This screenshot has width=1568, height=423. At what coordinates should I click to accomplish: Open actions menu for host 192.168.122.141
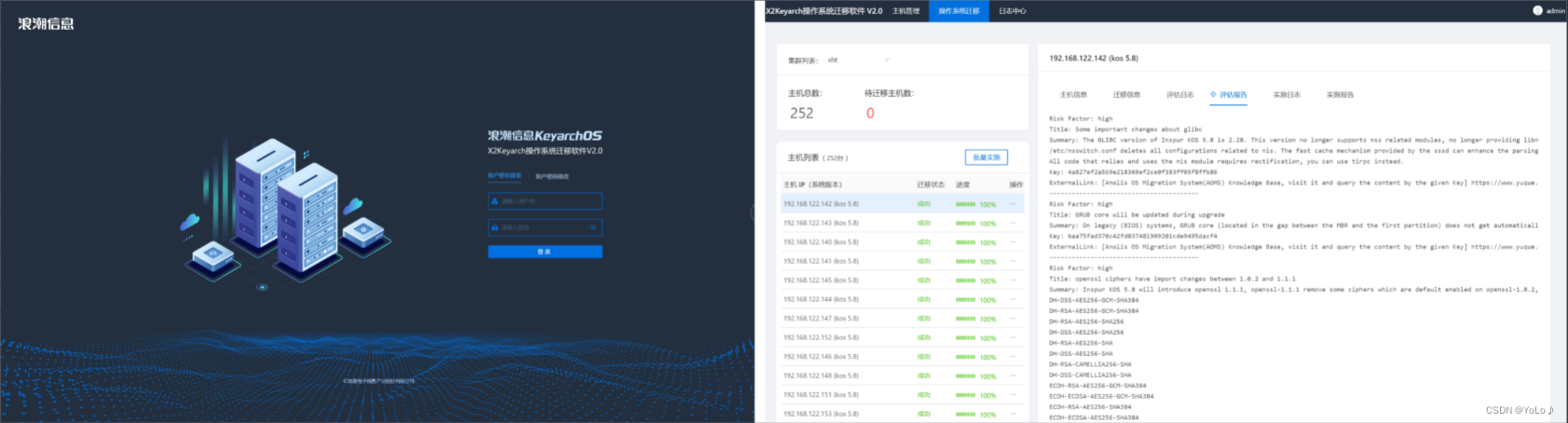click(x=1013, y=262)
